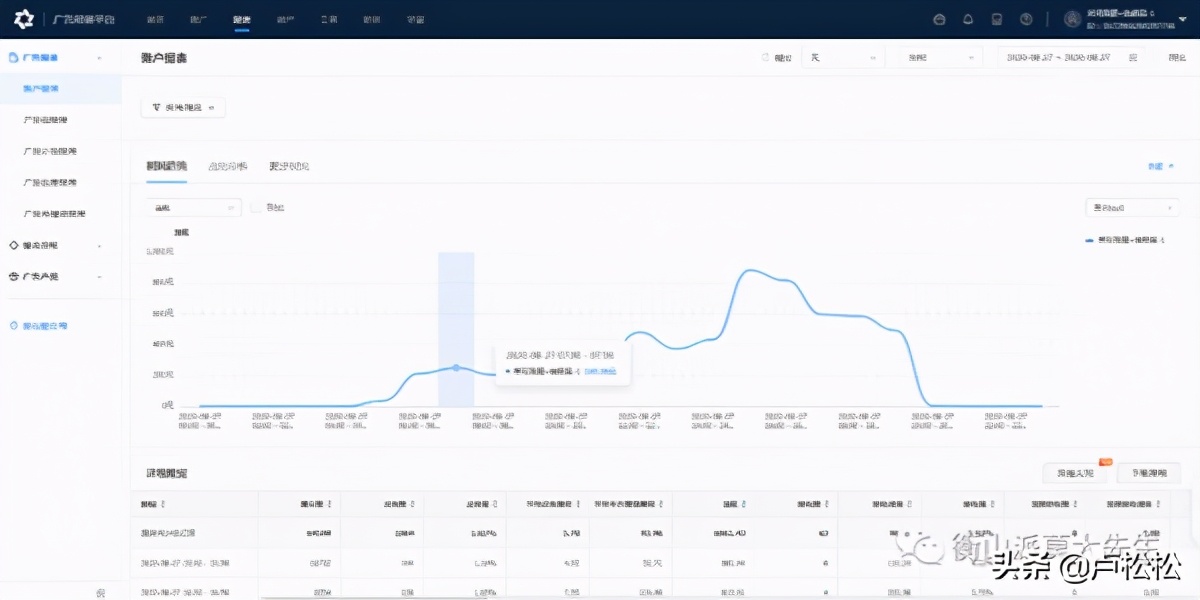Select the second tab above the chart
Viewport: 1200px width, 600px height.
coord(227,166)
